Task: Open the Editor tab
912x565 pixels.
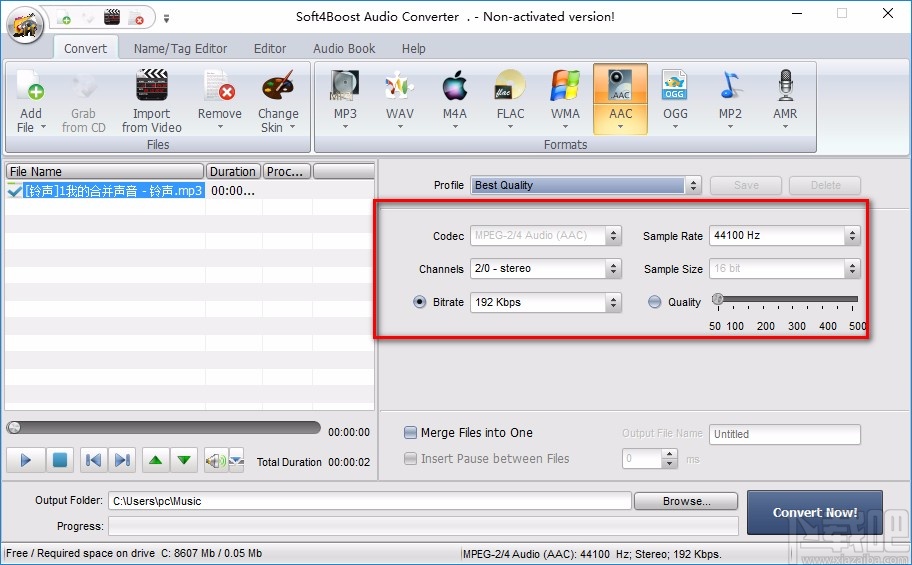Action: pos(270,48)
